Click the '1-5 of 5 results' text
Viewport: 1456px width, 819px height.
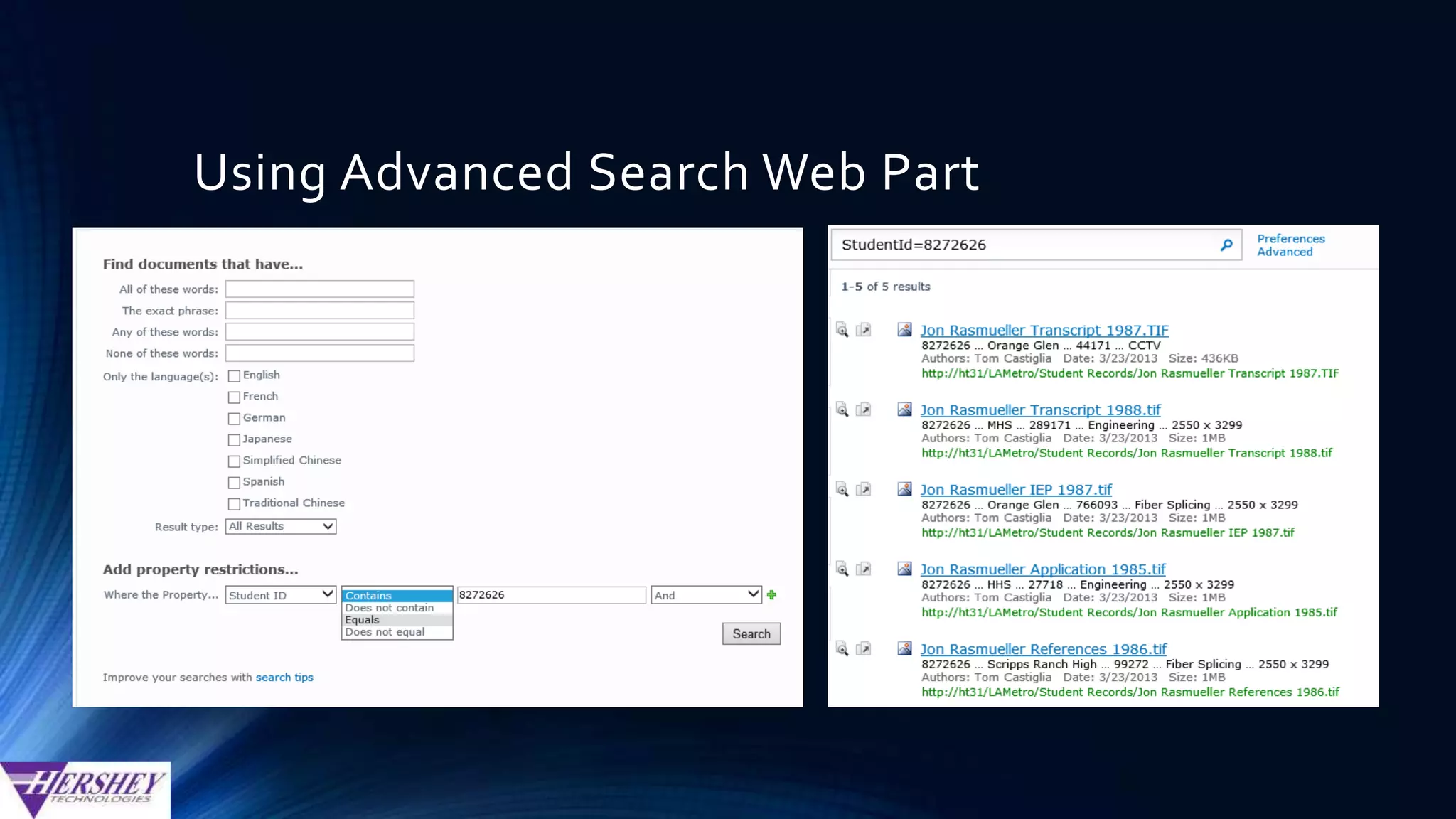(x=886, y=287)
